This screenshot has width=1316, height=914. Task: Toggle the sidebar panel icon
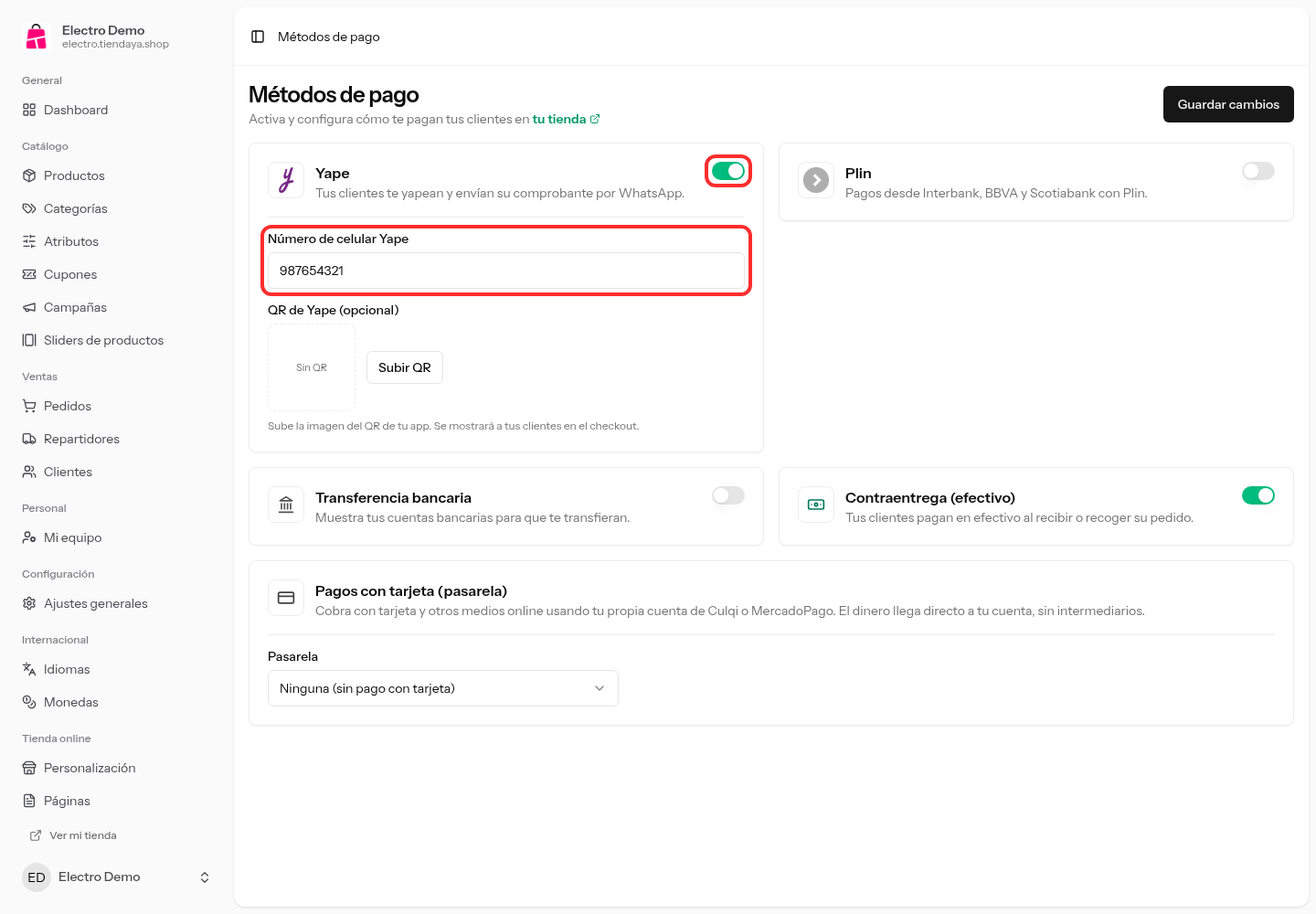pos(258,37)
